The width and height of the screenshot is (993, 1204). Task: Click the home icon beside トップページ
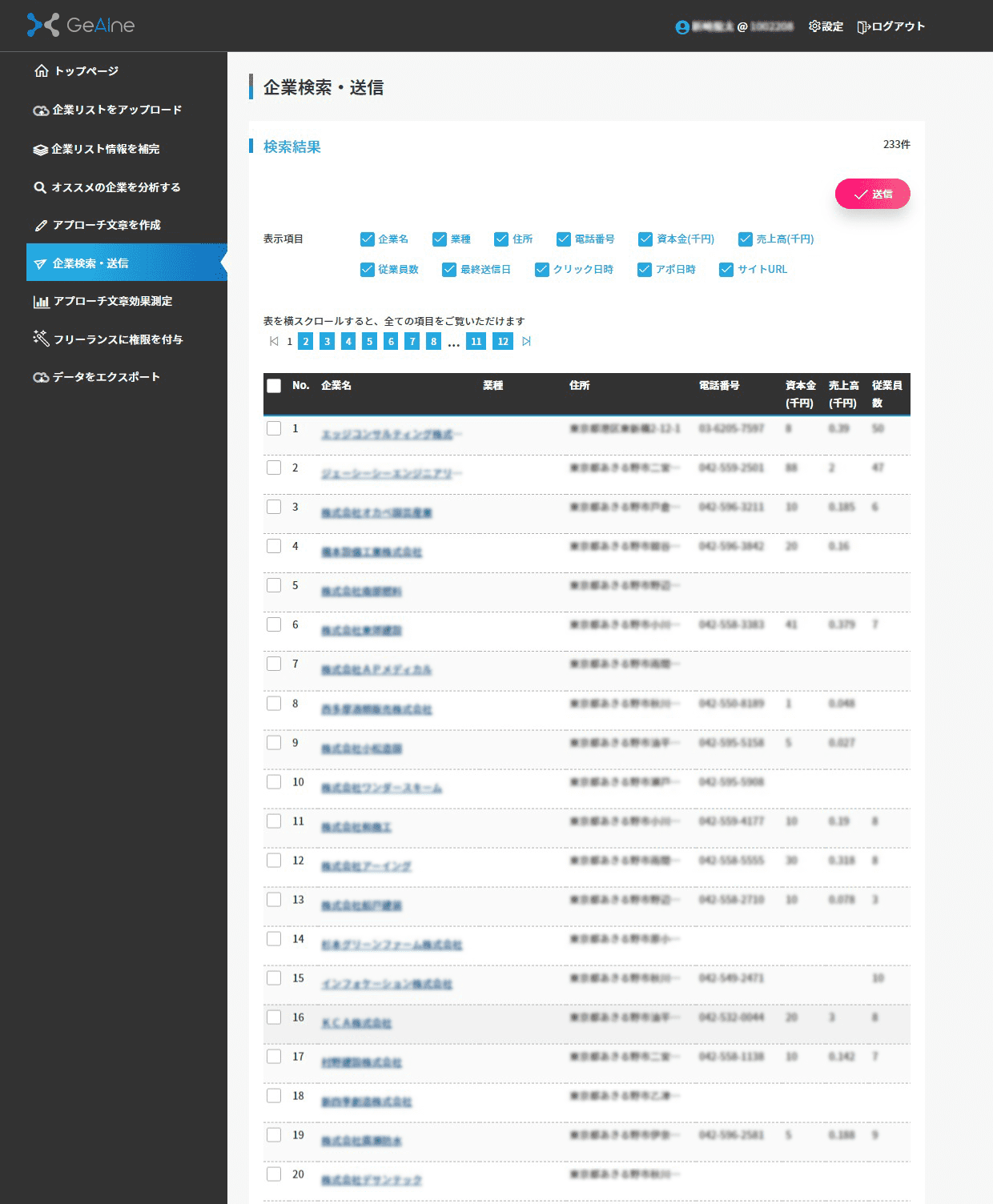(42, 71)
